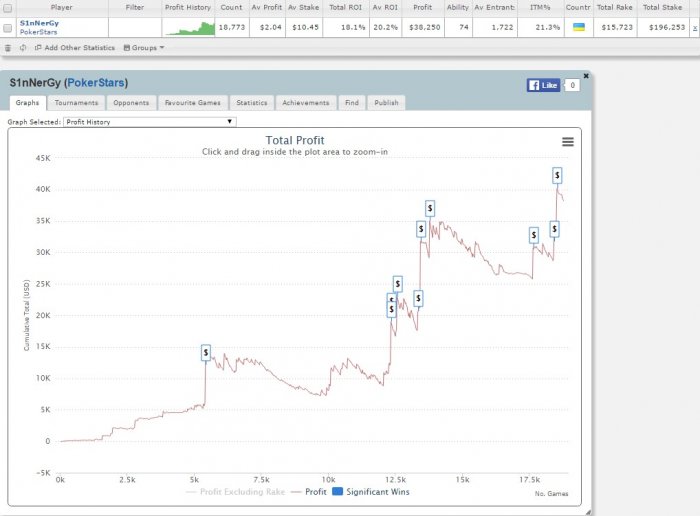700x516 pixels.
Task: Click the Filter column header
Action: click(x=135, y=8)
